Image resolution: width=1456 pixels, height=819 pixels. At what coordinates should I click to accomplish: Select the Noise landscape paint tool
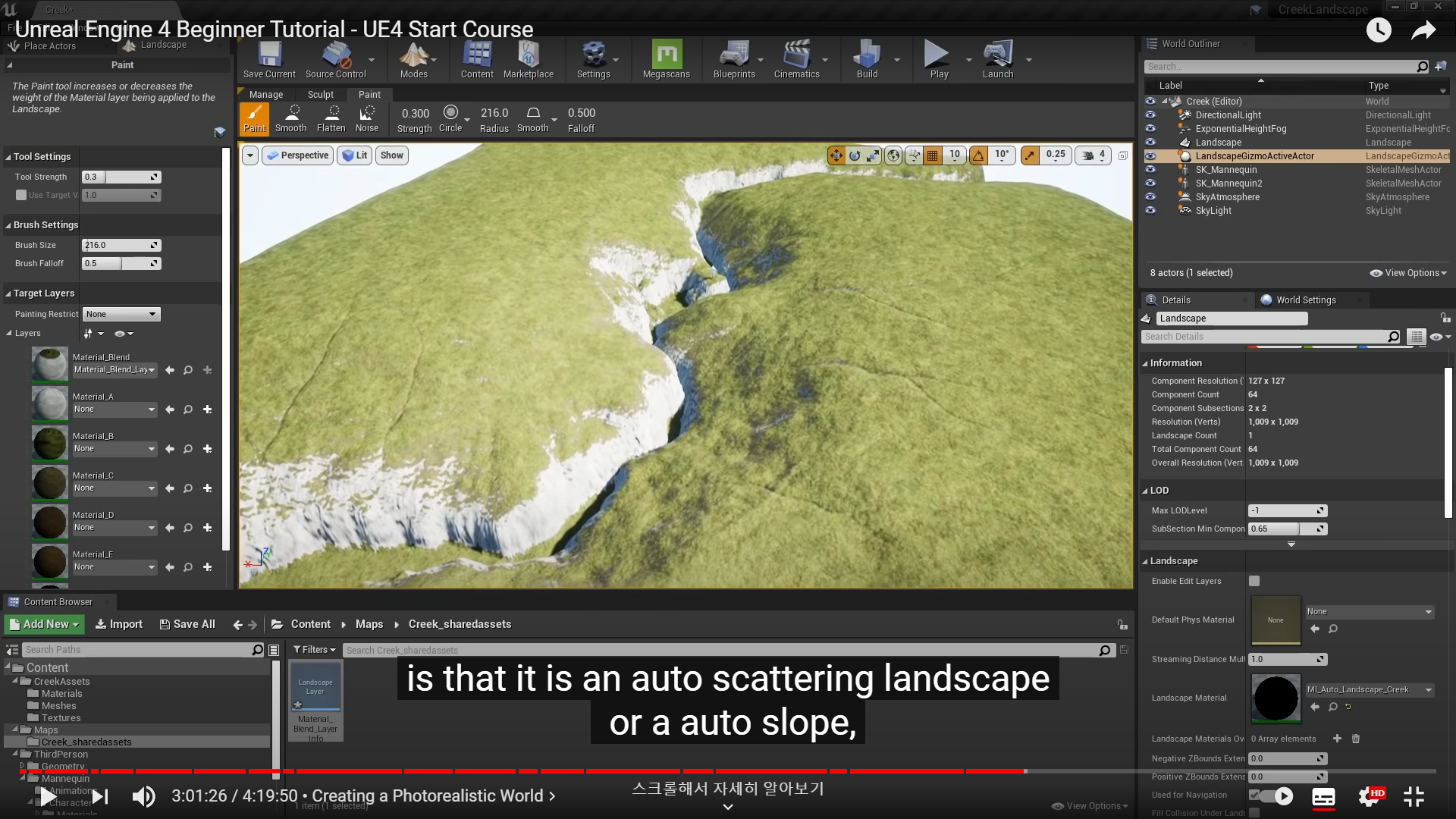pyautogui.click(x=367, y=119)
